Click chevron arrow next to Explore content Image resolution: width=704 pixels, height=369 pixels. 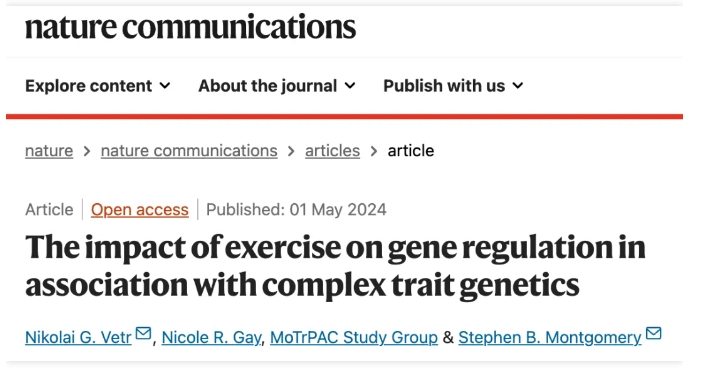pyautogui.click(x=165, y=85)
